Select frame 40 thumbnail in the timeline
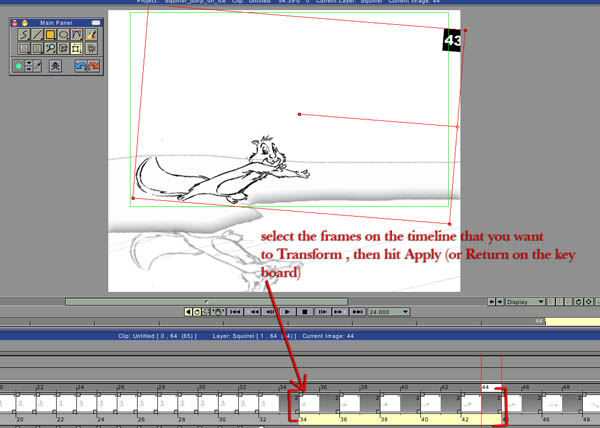The image size is (600, 428). coord(430,404)
